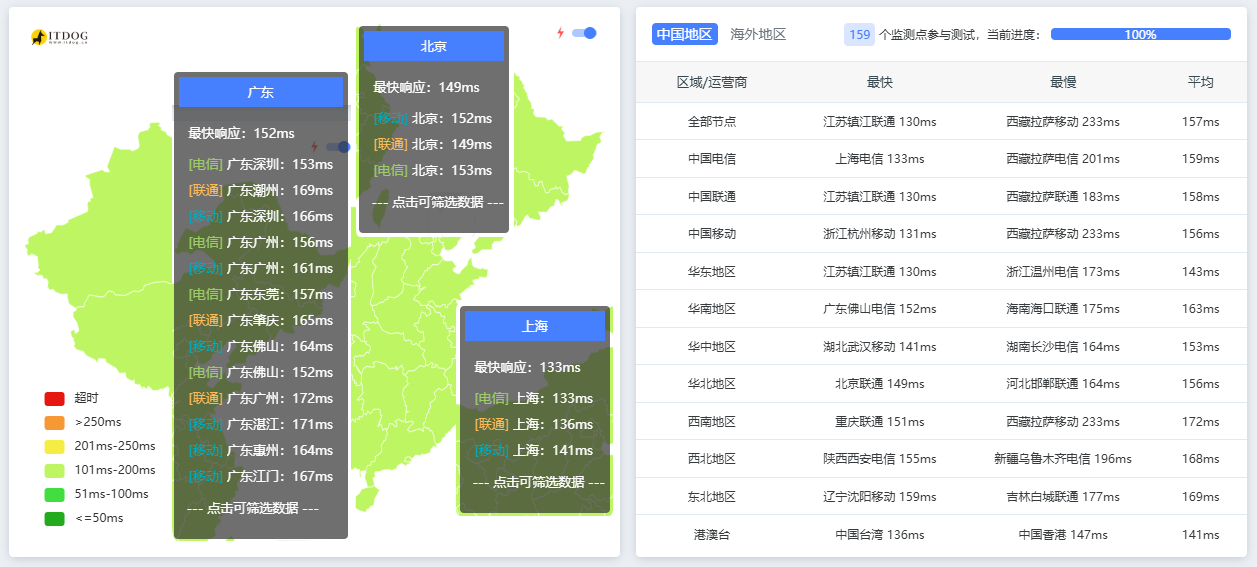Switch to the 中国地区 tab
This screenshot has width=1257, height=567.
(x=685, y=34)
